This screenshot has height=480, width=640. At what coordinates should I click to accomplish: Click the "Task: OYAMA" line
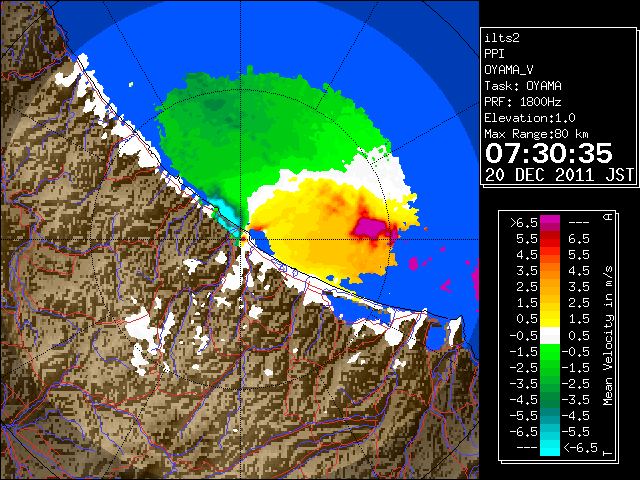523,86
